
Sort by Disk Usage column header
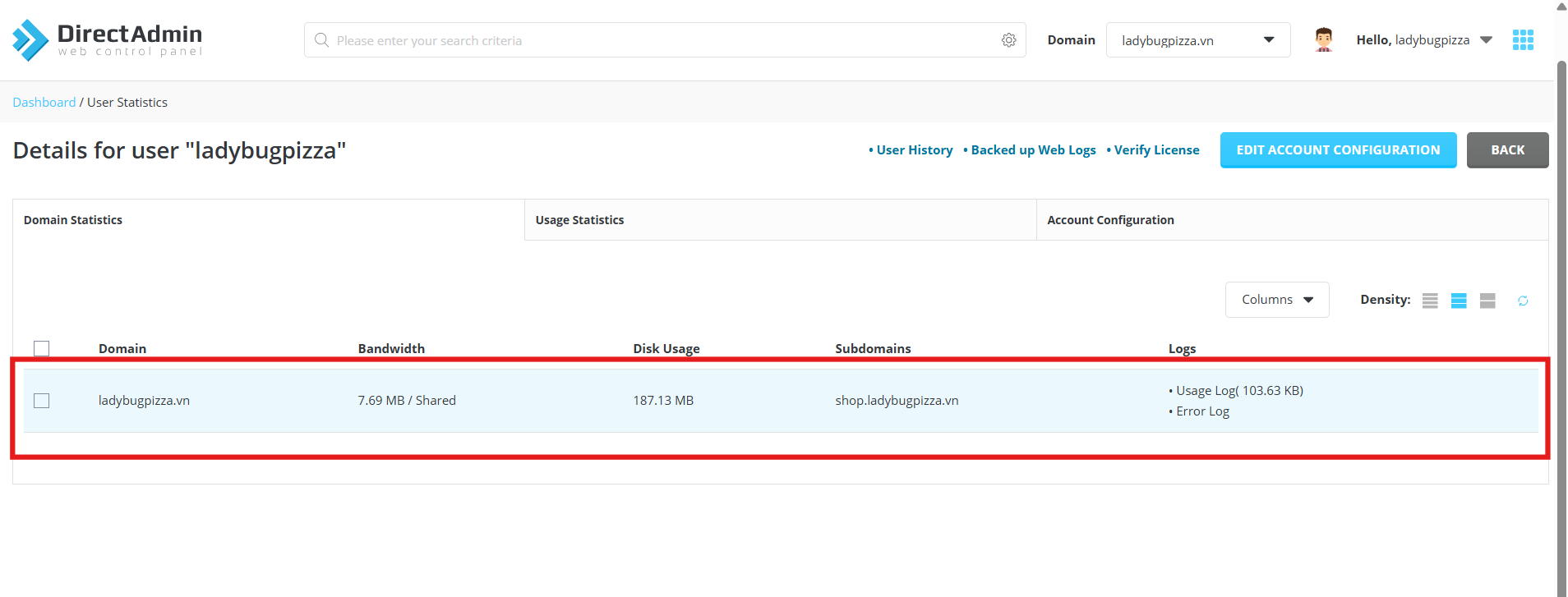tap(666, 349)
